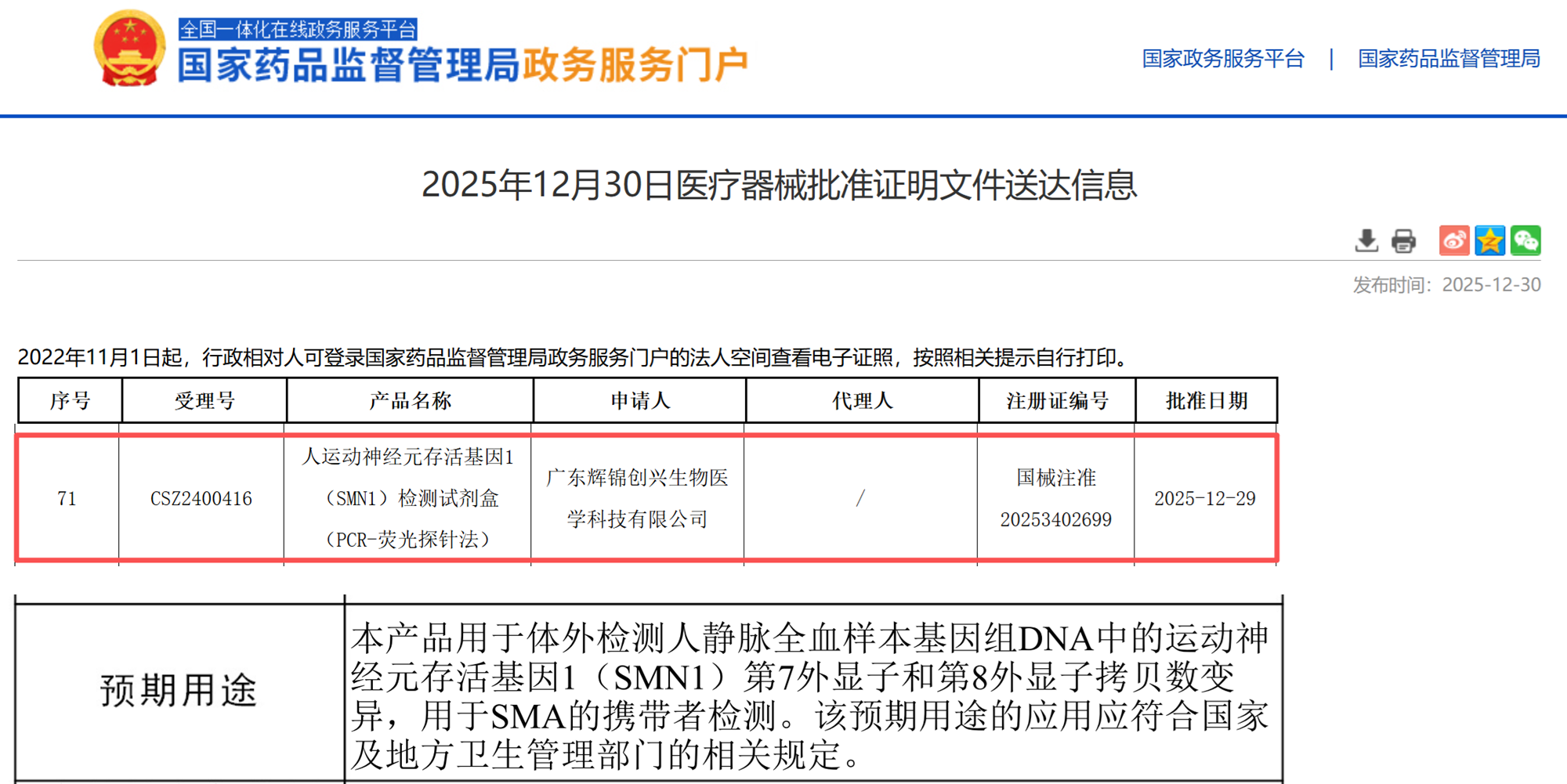Click the 注册证编号 column header
The height and width of the screenshot is (784, 1567).
pyautogui.click(x=1057, y=401)
